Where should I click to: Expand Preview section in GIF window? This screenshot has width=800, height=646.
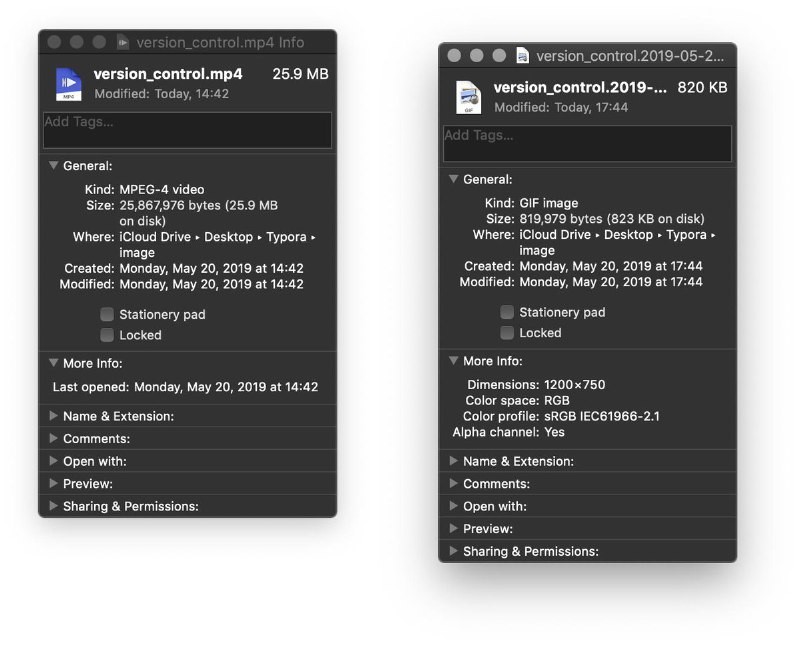click(454, 529)
